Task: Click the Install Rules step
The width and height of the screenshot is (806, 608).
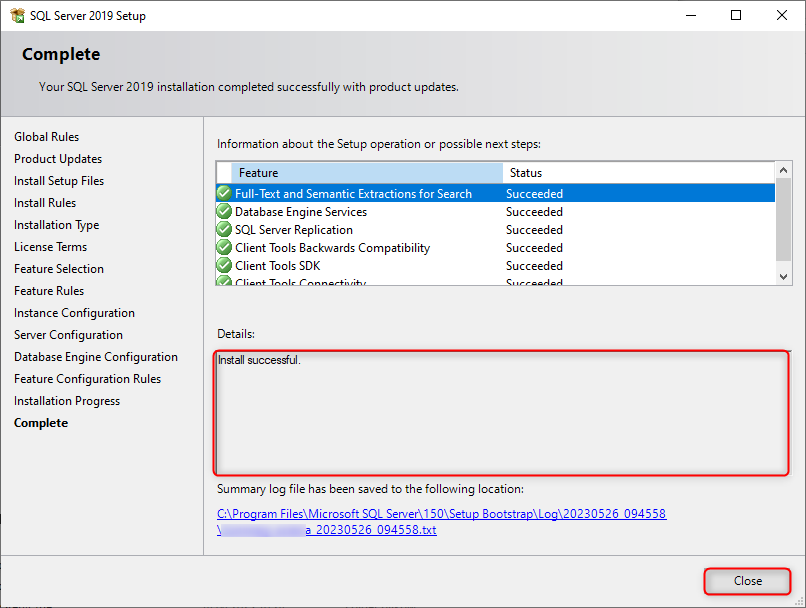Action: [45, 203]
